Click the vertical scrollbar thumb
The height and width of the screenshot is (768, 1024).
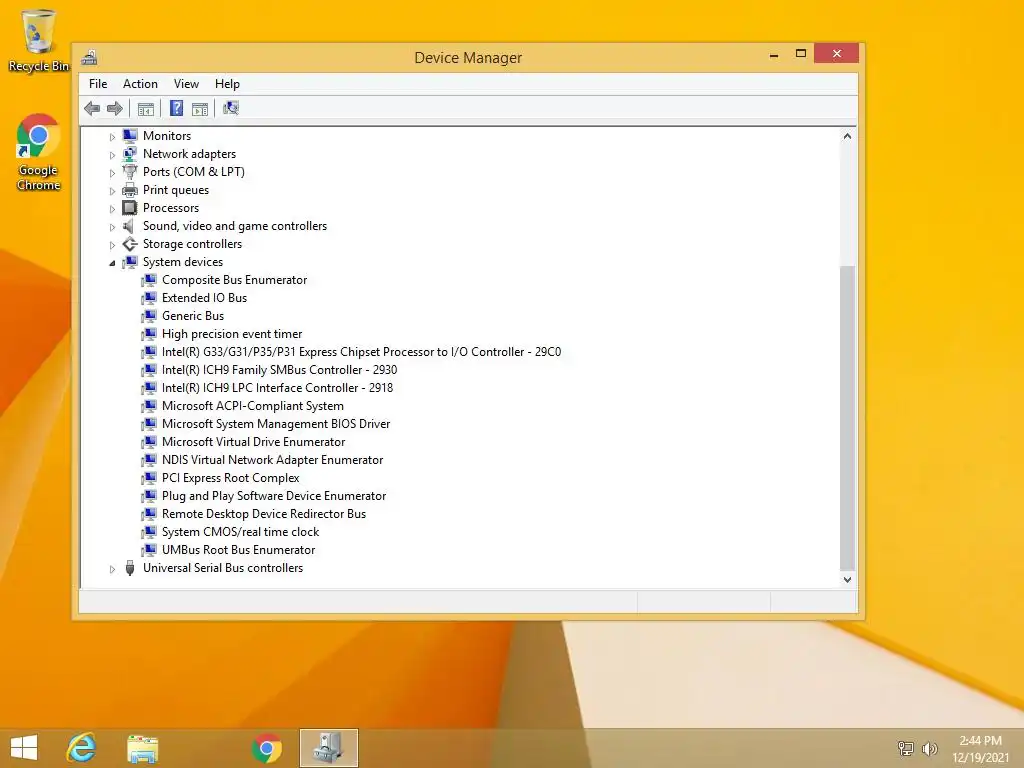(847, 418)
